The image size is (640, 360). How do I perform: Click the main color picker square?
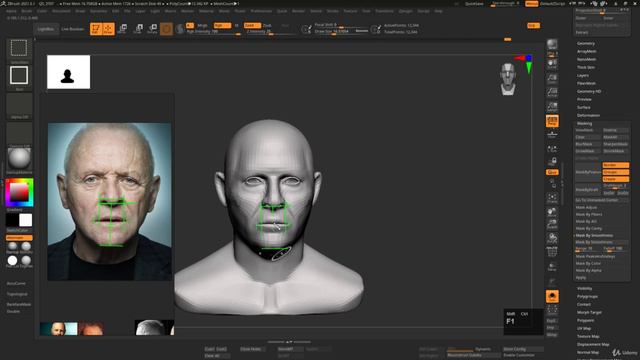[19, 192]
